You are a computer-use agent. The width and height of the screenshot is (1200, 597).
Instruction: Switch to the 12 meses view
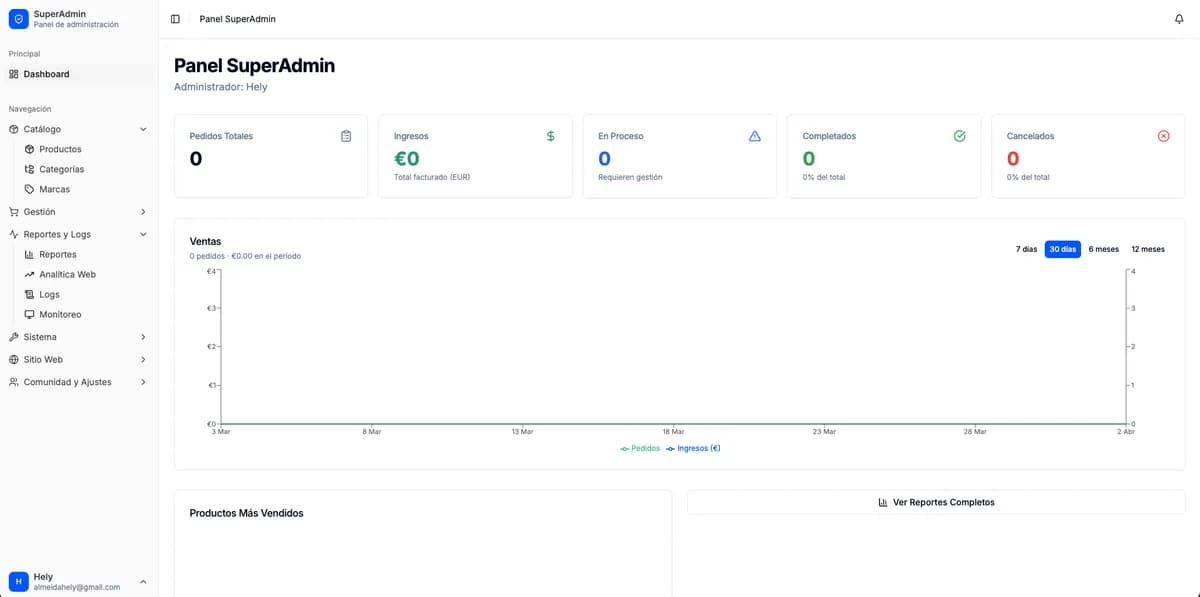coord(1148,249)
